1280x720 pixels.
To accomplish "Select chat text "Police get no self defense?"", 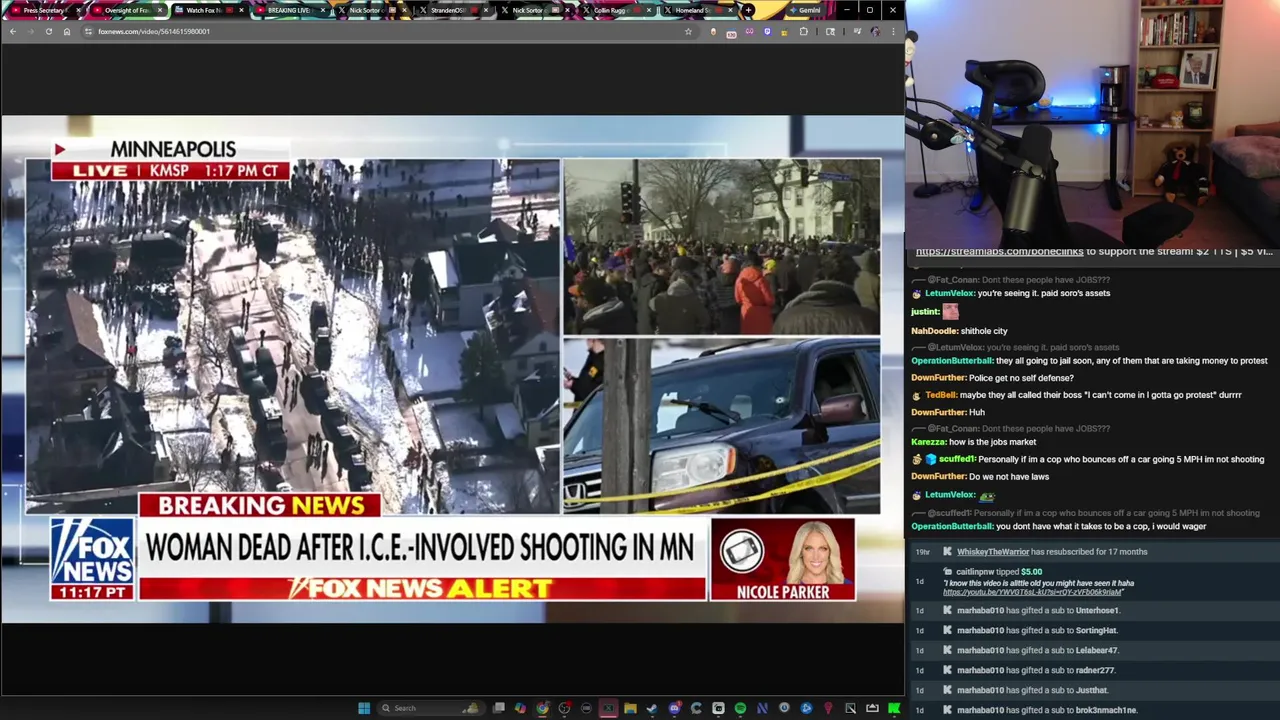I will click(1021, 378).
